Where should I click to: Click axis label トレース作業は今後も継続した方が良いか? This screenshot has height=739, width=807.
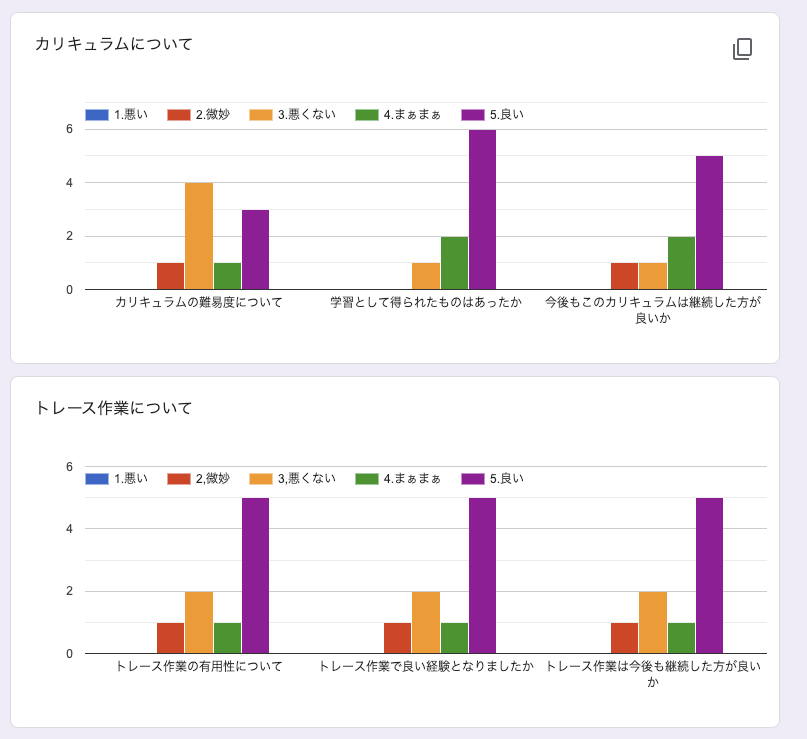(x=653, y=674)
